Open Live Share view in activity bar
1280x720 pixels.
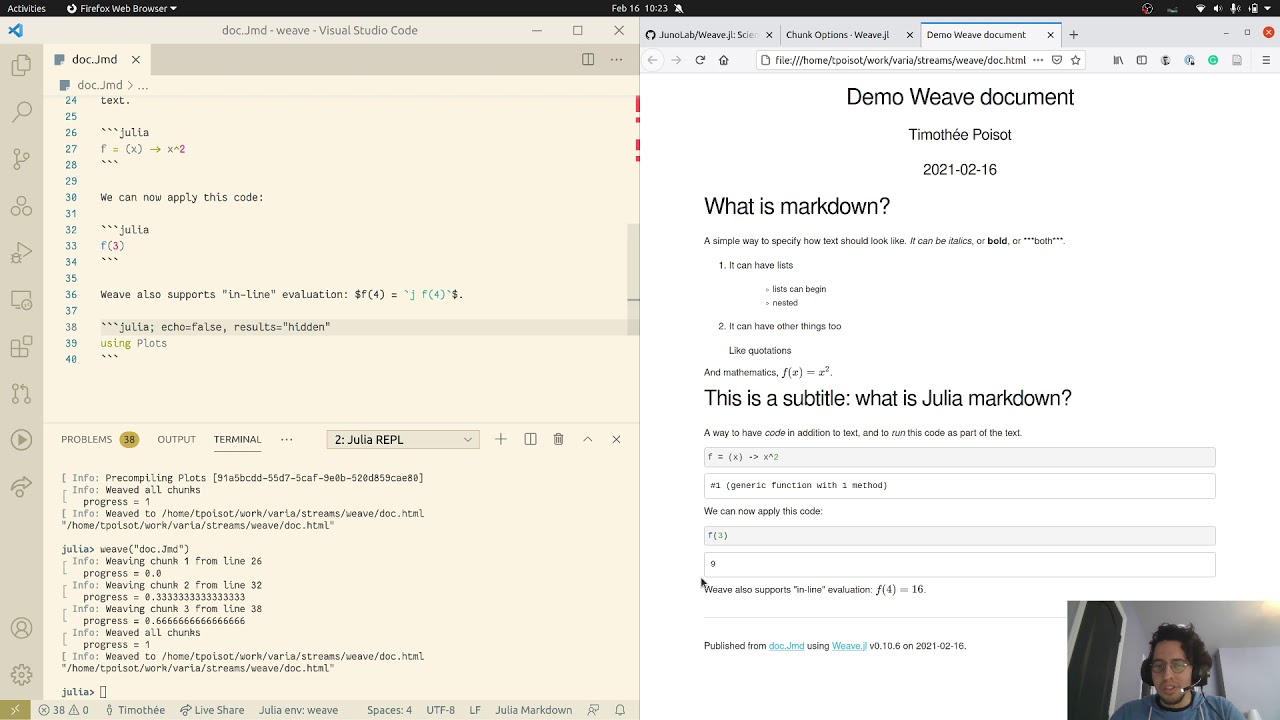tap(21, 487)
